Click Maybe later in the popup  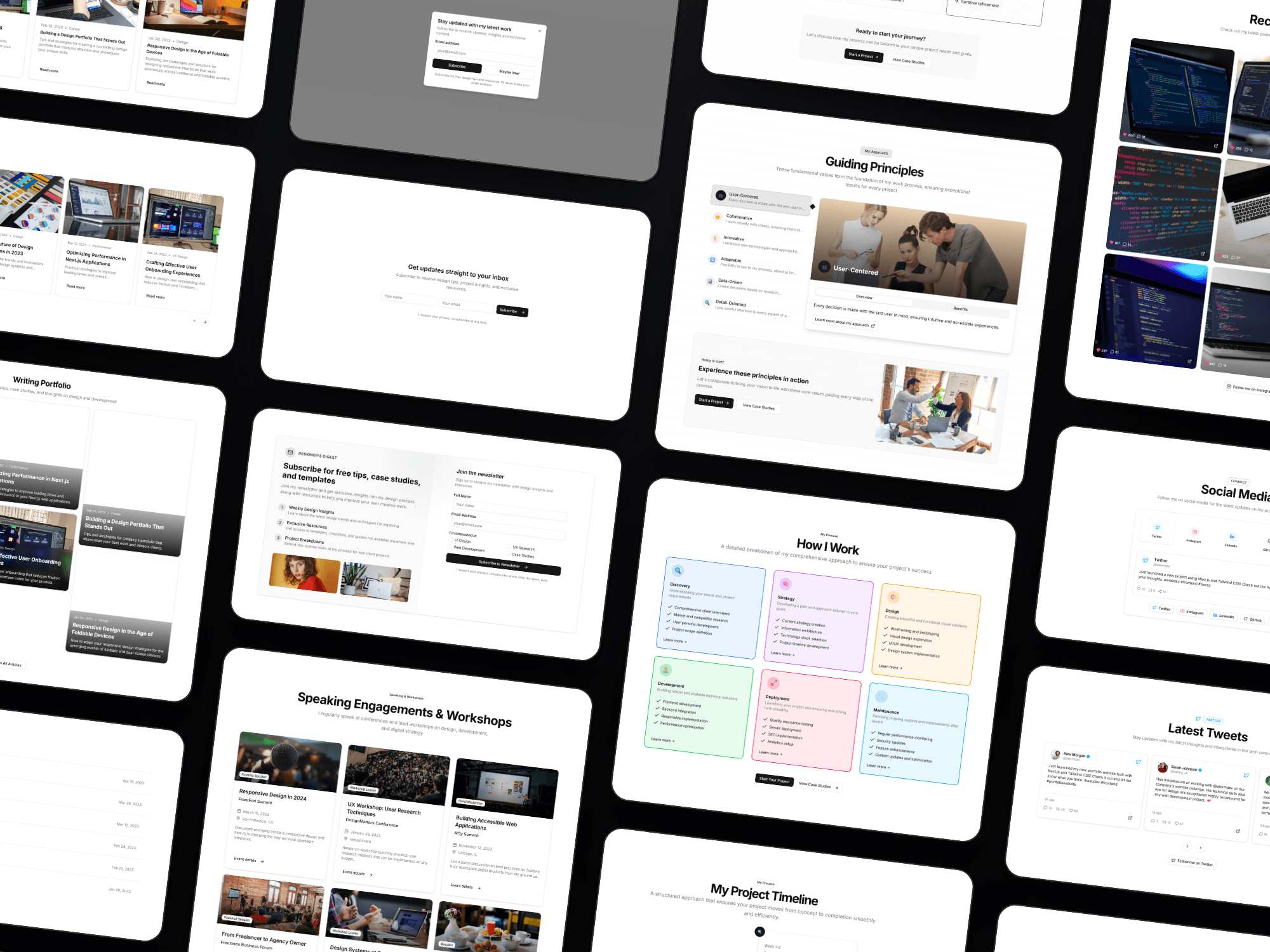pos(509,72)
